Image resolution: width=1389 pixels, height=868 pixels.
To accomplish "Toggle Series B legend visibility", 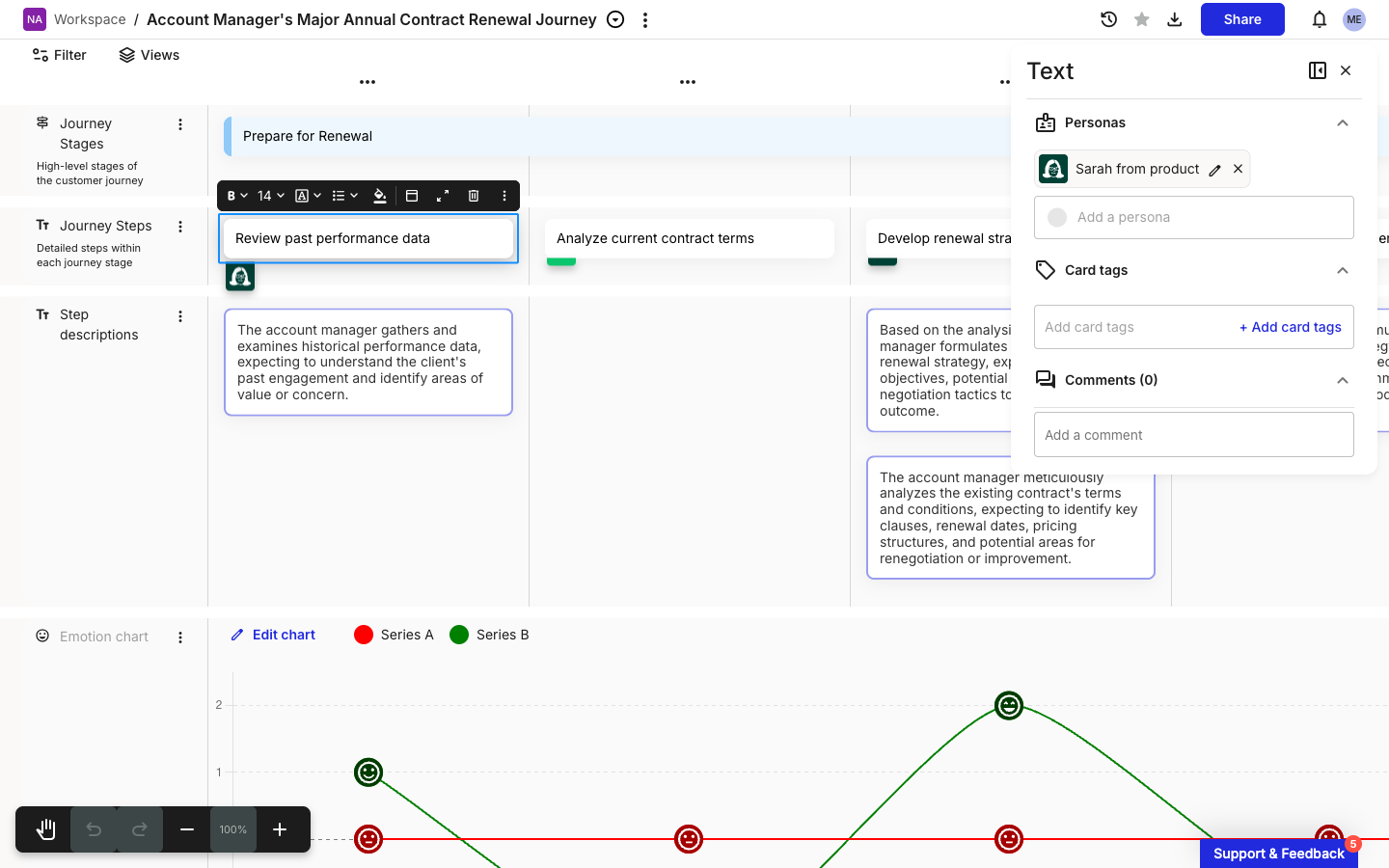I will (x=490, y=635).
